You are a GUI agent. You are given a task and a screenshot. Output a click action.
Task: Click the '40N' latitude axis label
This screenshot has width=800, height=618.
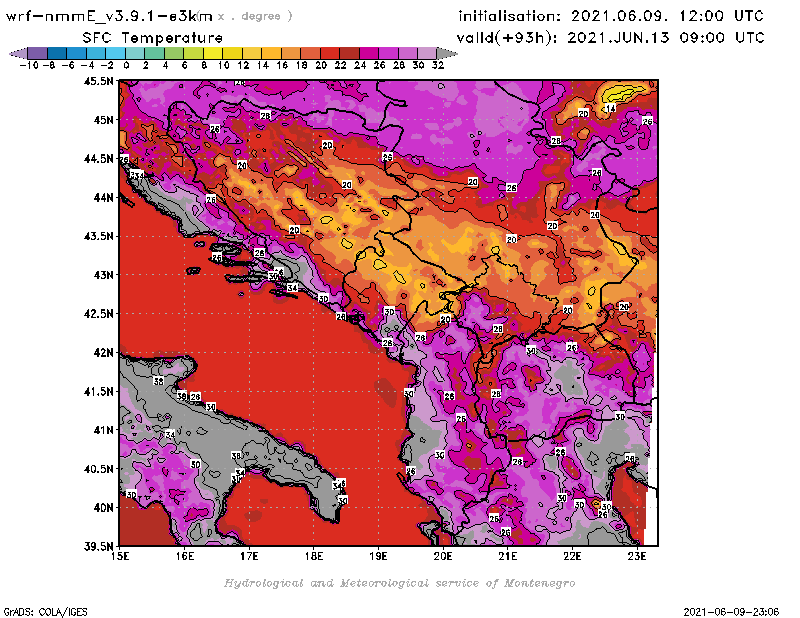[x=103, y=508]
